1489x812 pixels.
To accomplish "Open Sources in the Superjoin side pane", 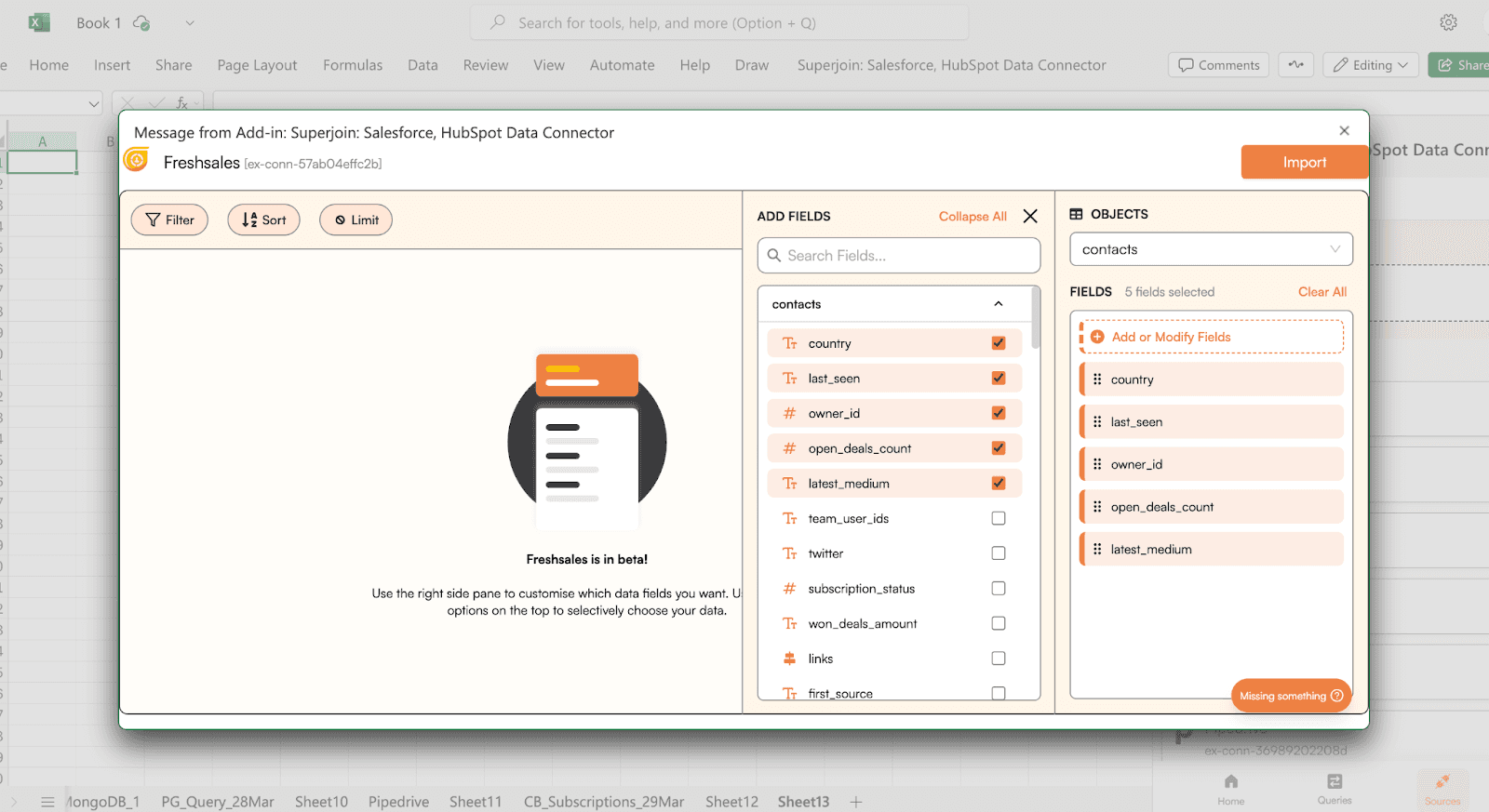I will [x=1442, y=788].
